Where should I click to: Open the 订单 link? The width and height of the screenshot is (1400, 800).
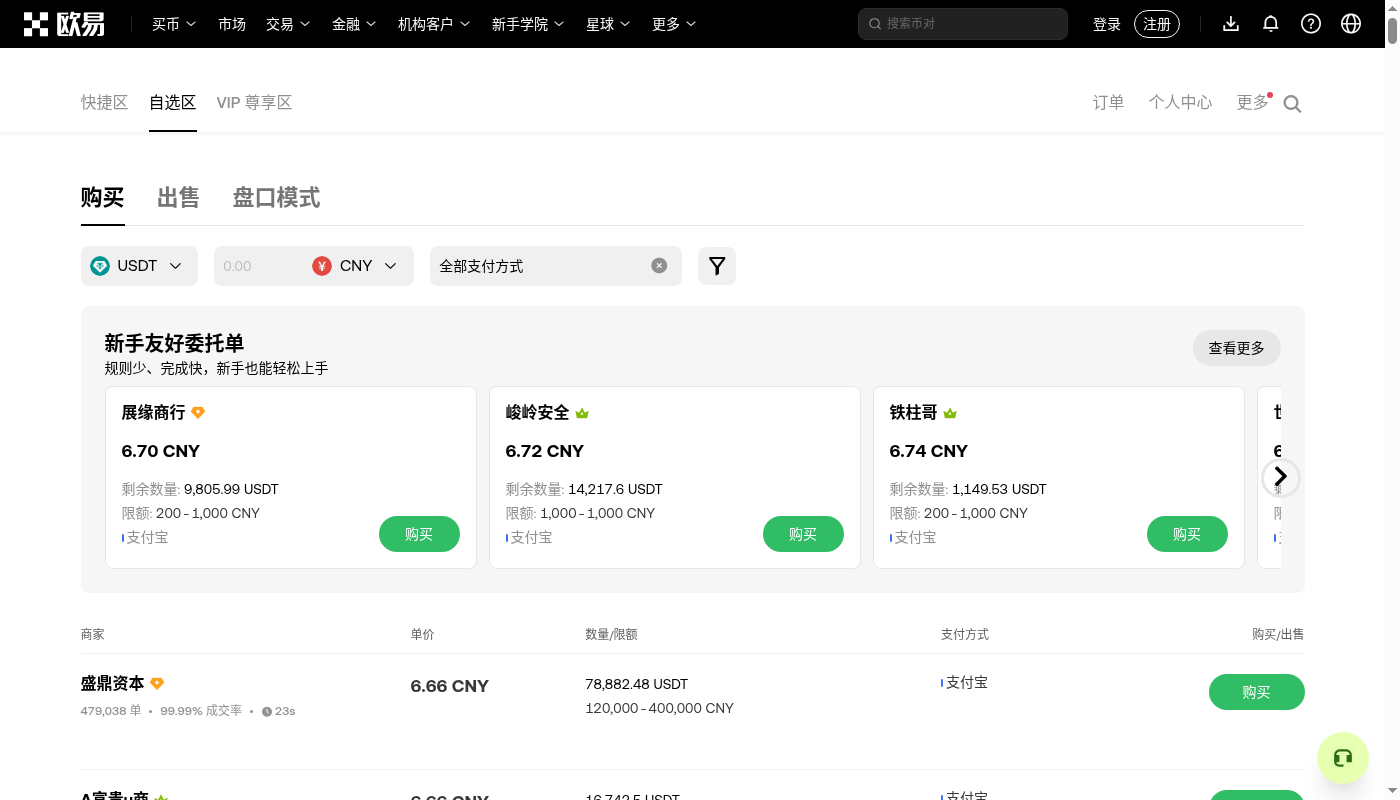(1109, 102)
